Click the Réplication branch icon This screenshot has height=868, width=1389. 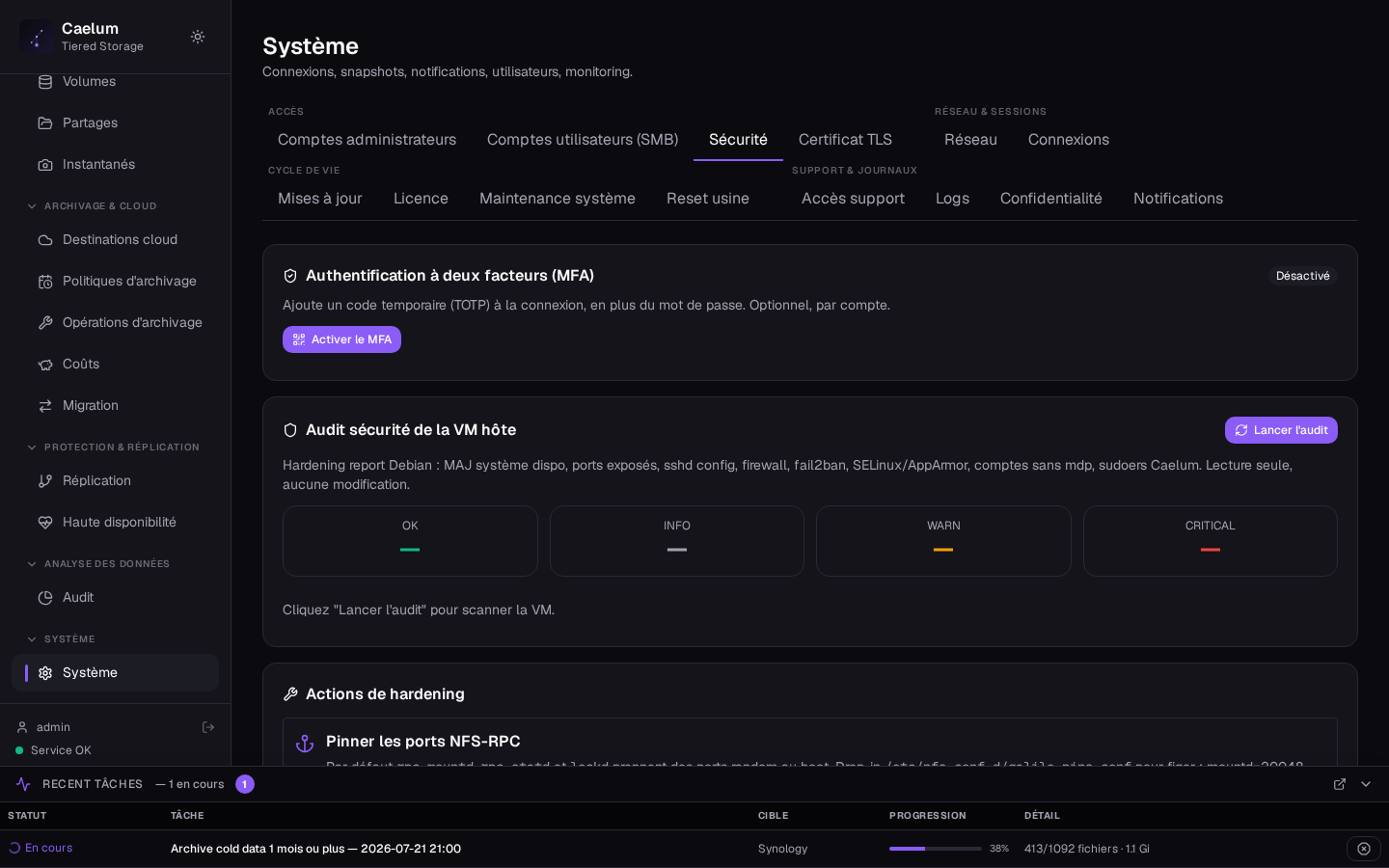pos(45,481)
